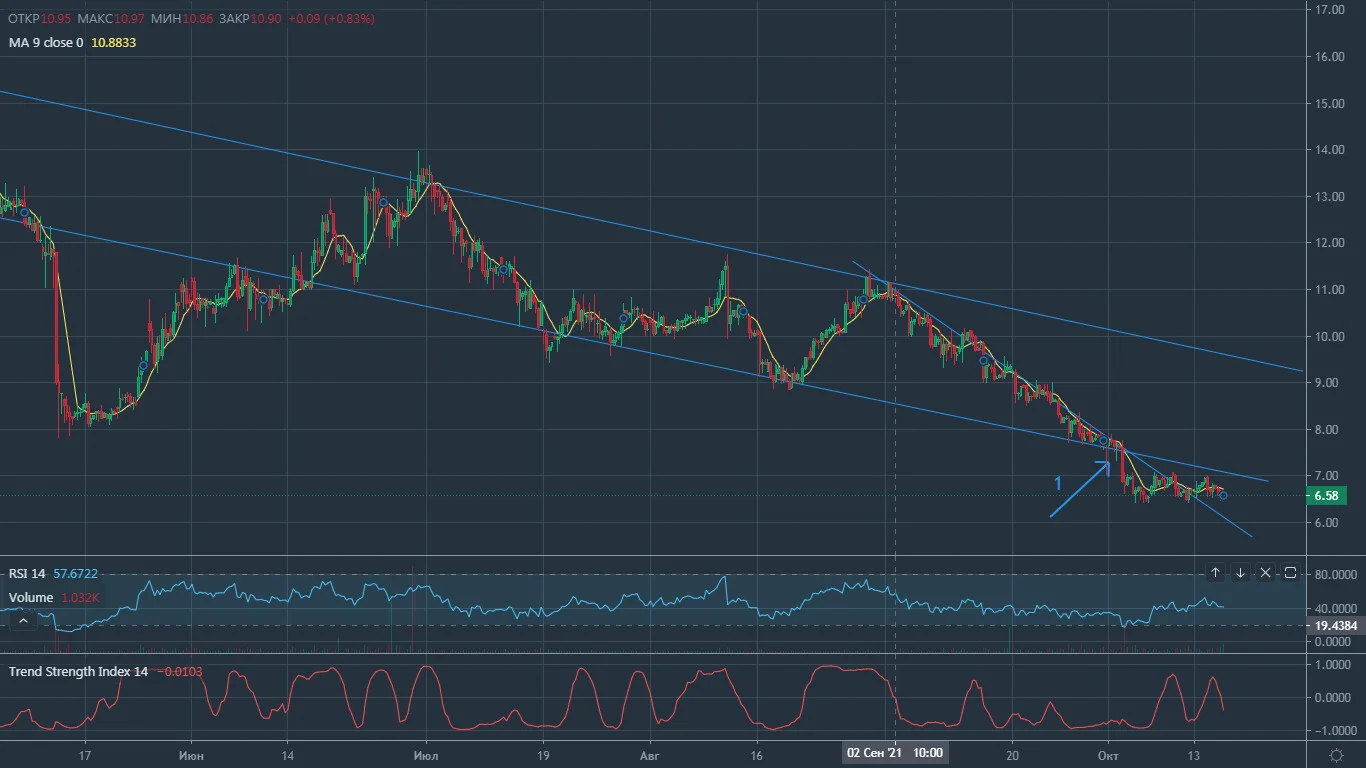Click the RSI level tag 19.4384

[x=1334, y=625]
